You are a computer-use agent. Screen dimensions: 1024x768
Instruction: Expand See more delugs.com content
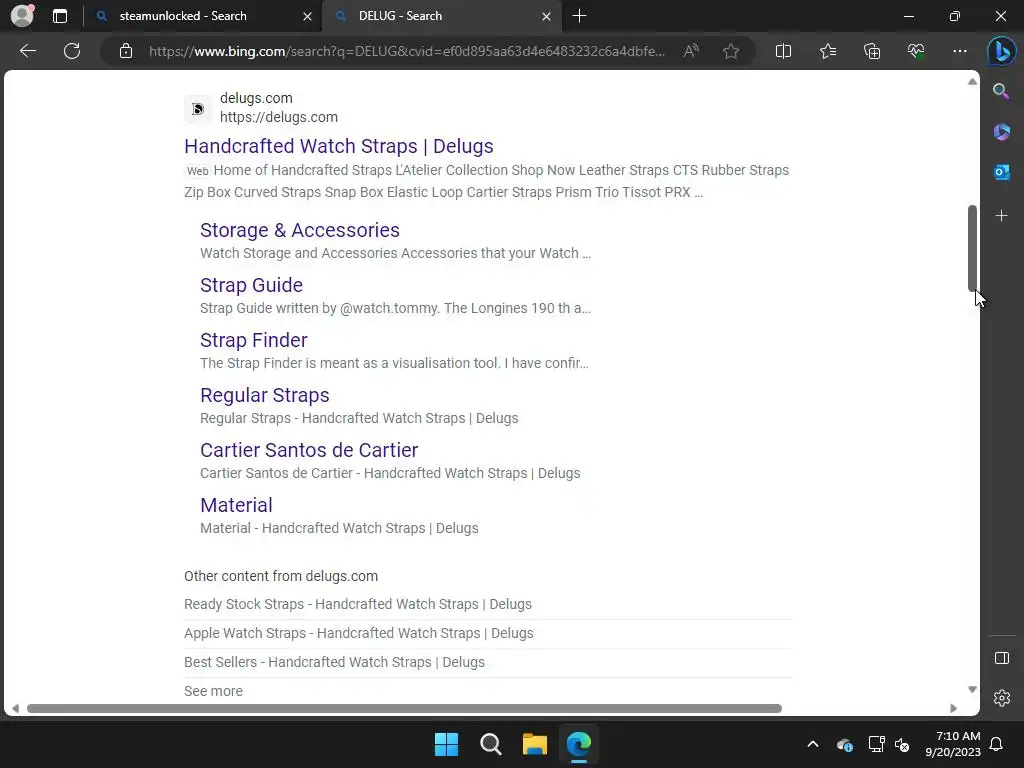click(x=213, y=691)
